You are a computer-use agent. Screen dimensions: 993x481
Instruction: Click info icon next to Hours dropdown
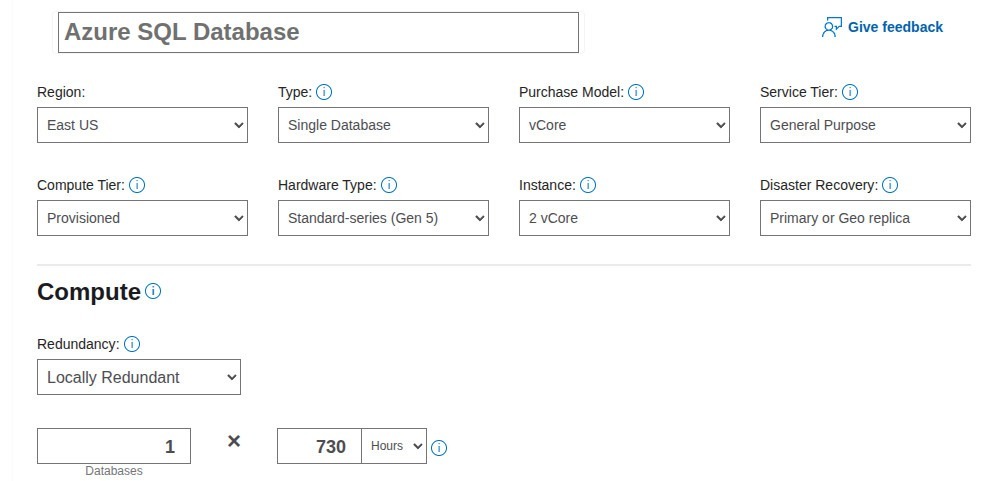point(439,447)
